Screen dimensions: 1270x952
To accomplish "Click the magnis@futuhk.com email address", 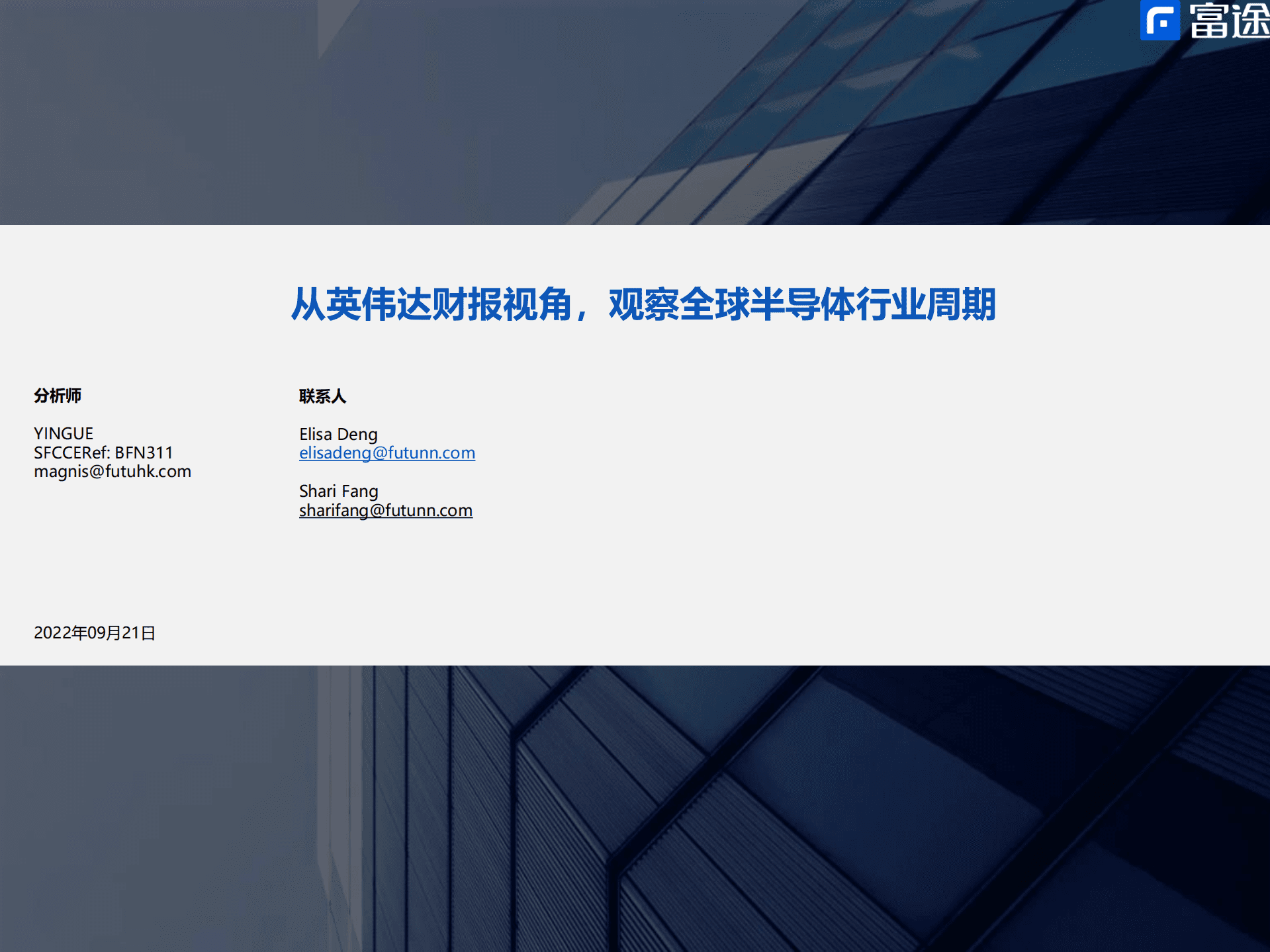I will (113, 471).
